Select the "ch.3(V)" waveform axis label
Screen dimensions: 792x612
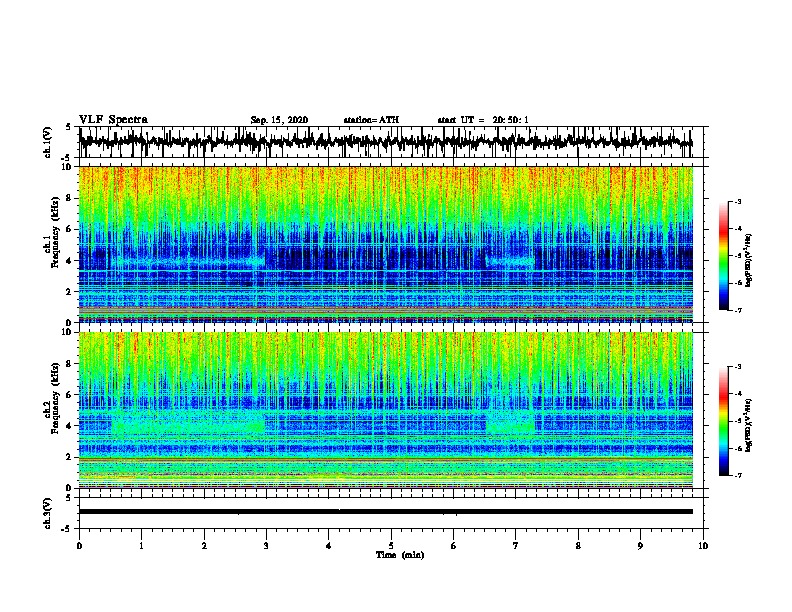(x=47, y=514)
